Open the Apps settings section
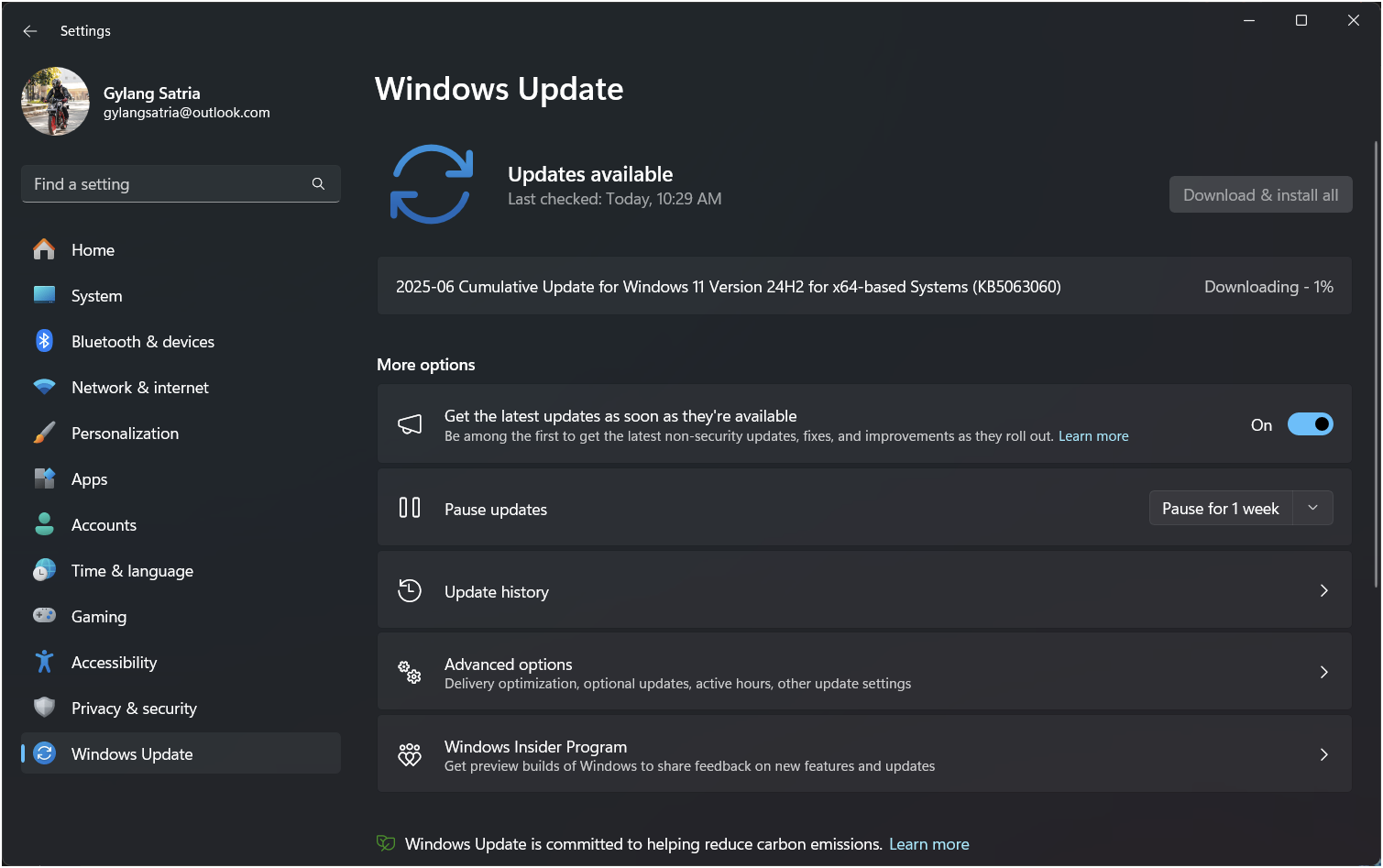The width and height of the screenshot is (1383, 868). (x=181, y=479)
